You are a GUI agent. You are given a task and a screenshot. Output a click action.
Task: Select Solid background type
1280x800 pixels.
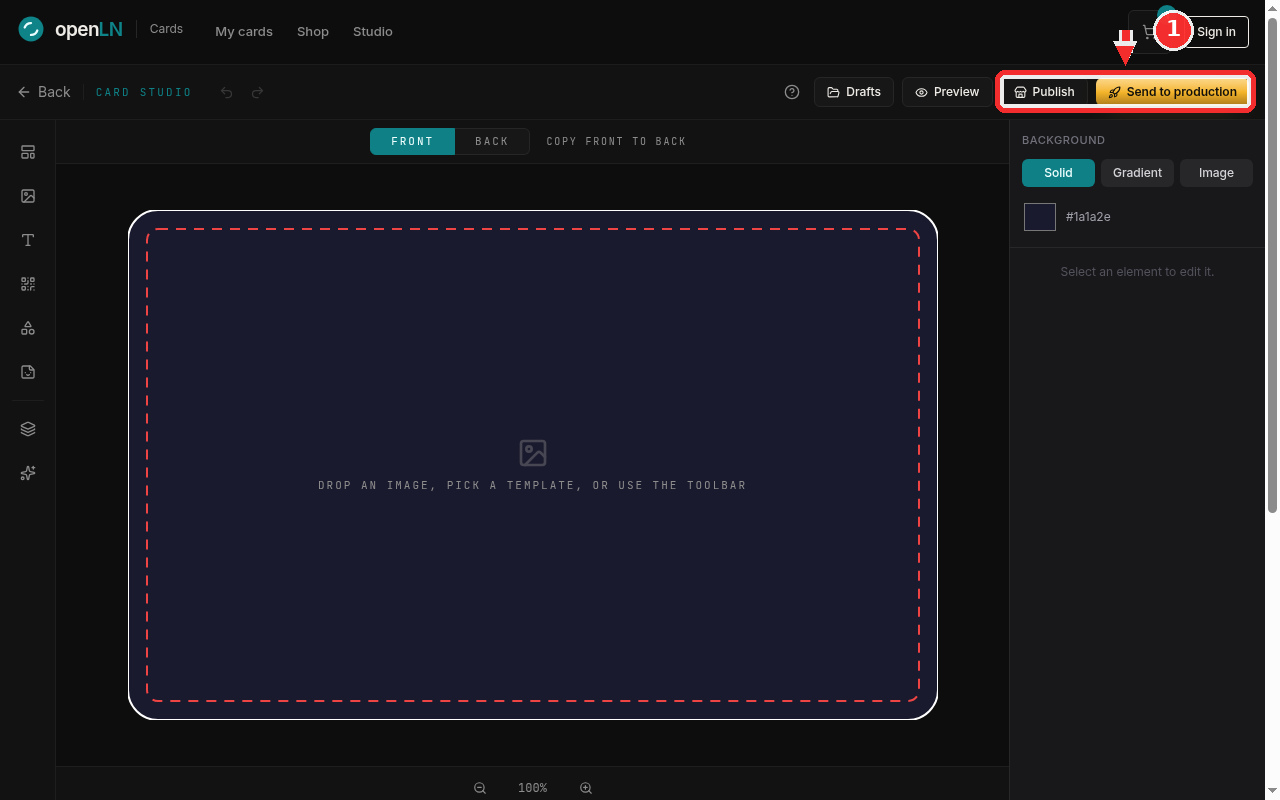tap(1058, 173)
